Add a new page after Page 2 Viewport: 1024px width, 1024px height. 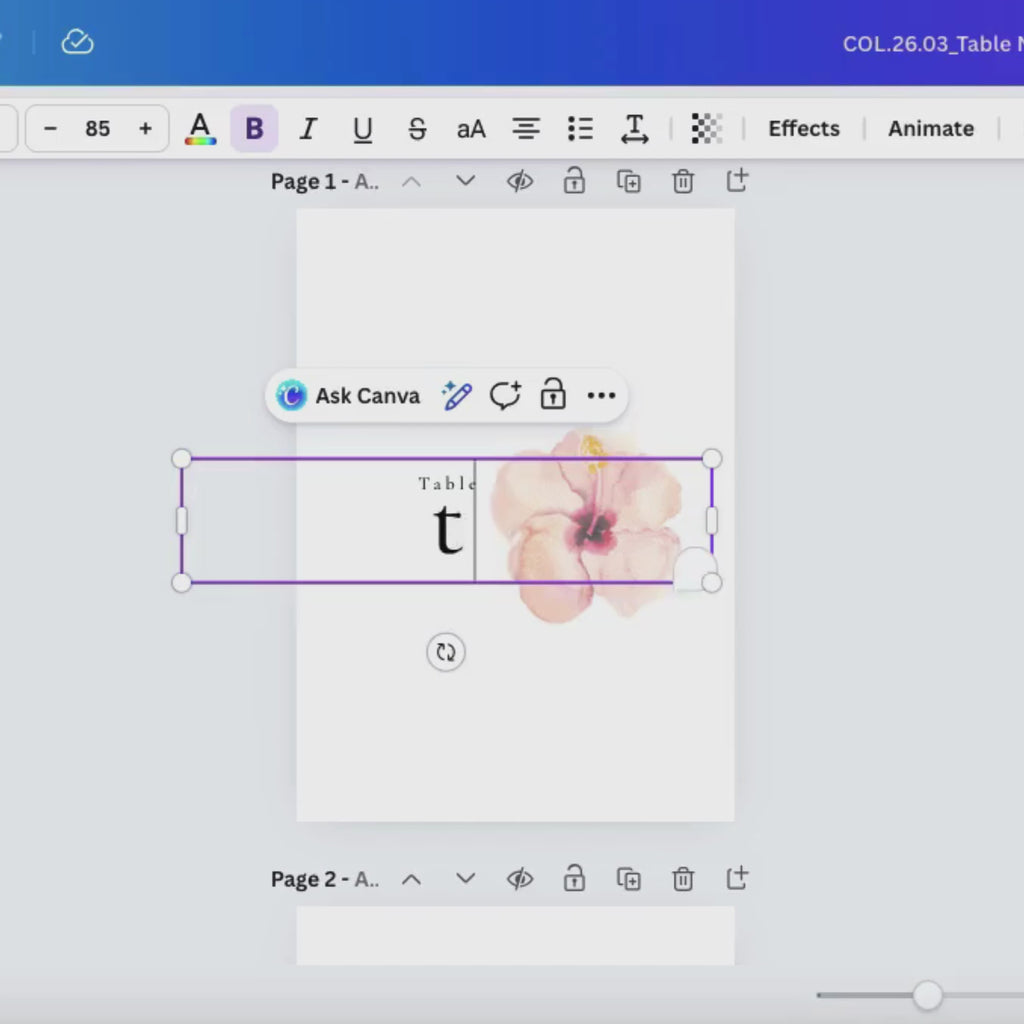tap(737, 878)
